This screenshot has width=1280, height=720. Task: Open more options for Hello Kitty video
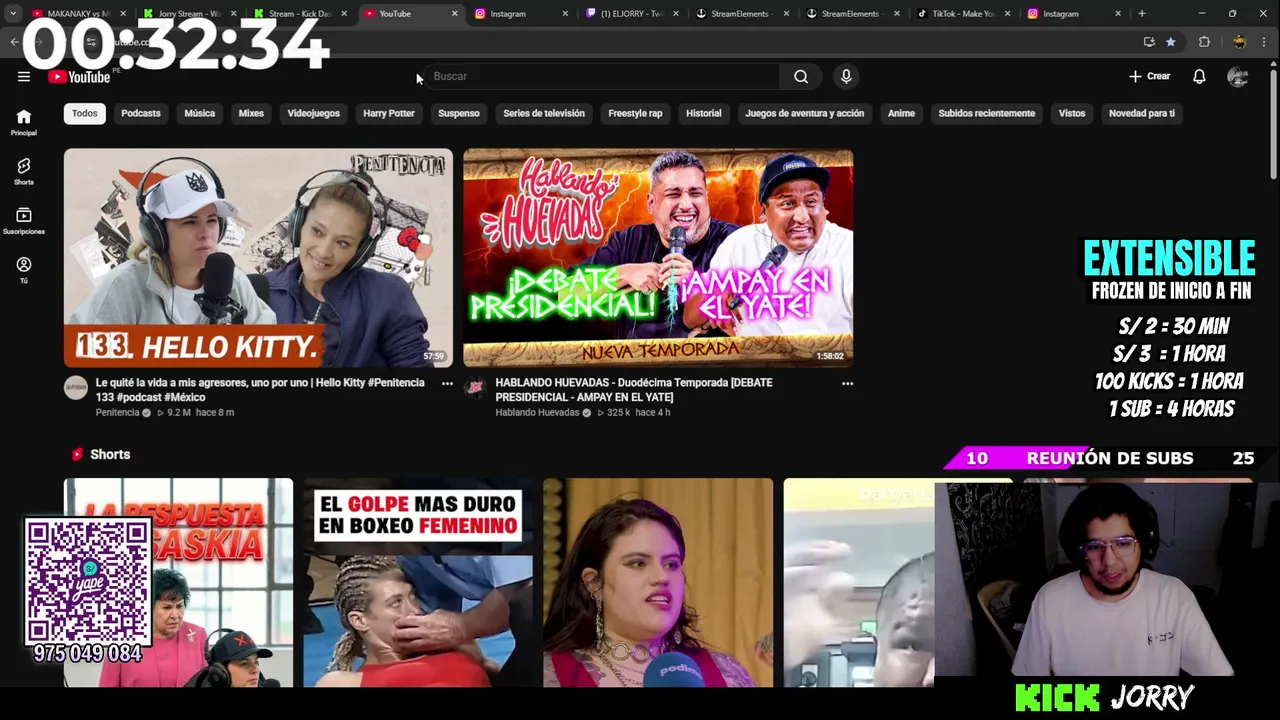[447, 383]
